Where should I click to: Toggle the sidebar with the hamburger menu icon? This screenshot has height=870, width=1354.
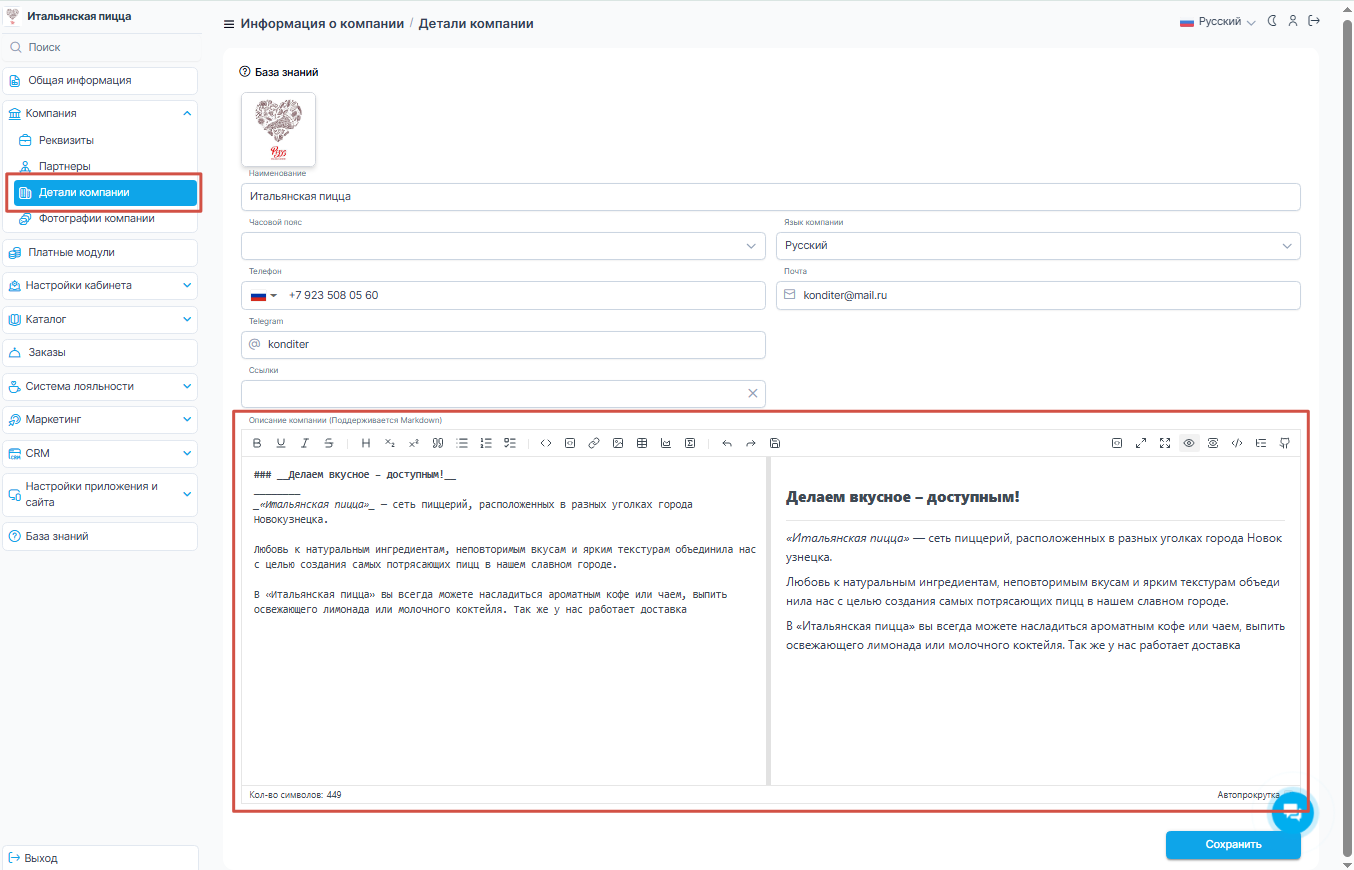[x=229, y=24]
